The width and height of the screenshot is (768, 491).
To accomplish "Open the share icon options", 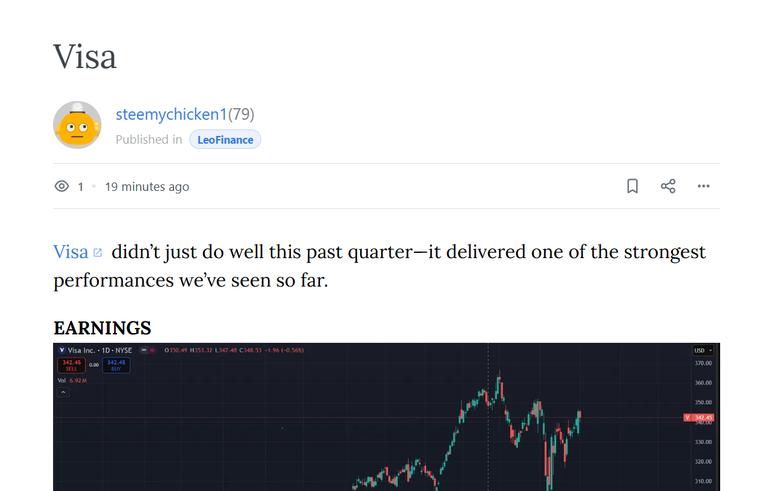I will (668, 186).
